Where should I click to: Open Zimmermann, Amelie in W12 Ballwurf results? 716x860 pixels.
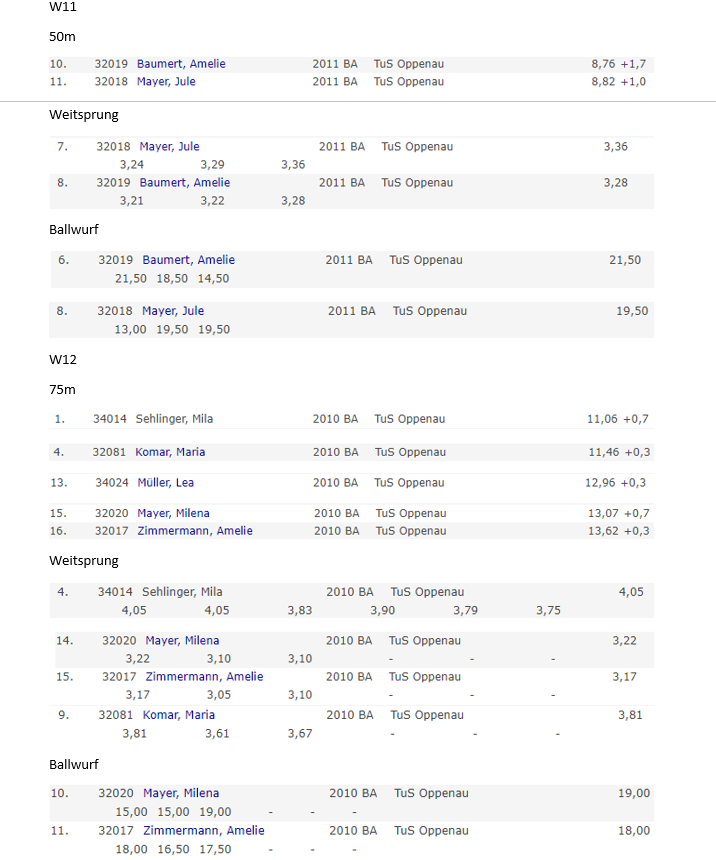click(203, 831)
